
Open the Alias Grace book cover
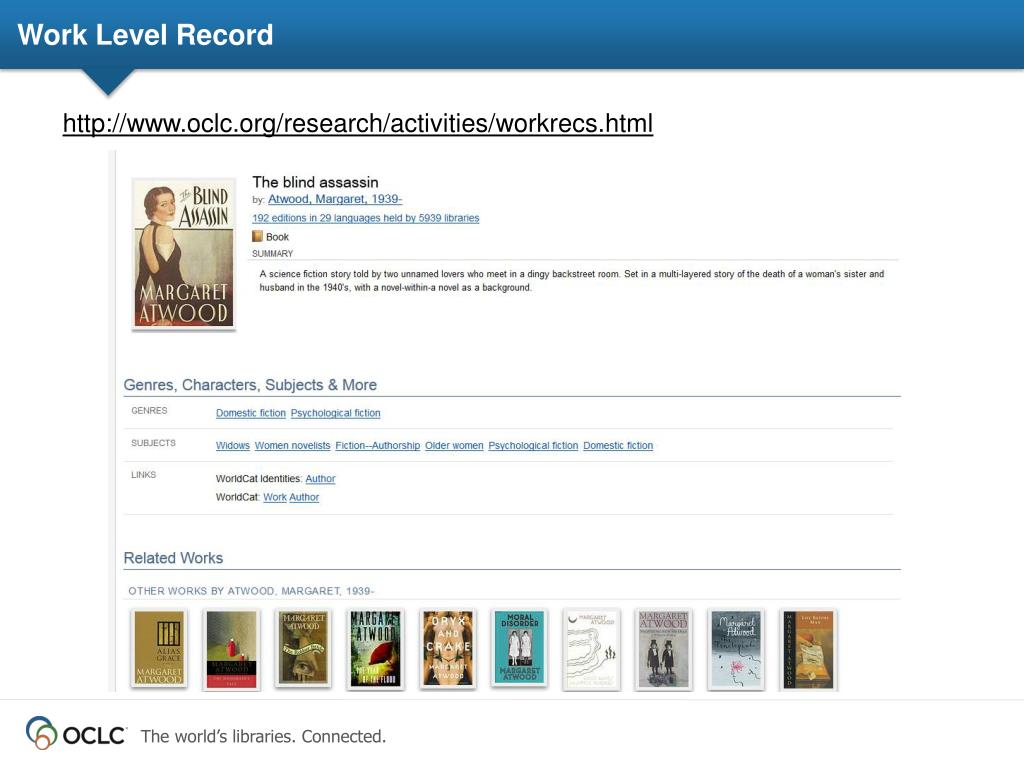pos(159,648)
